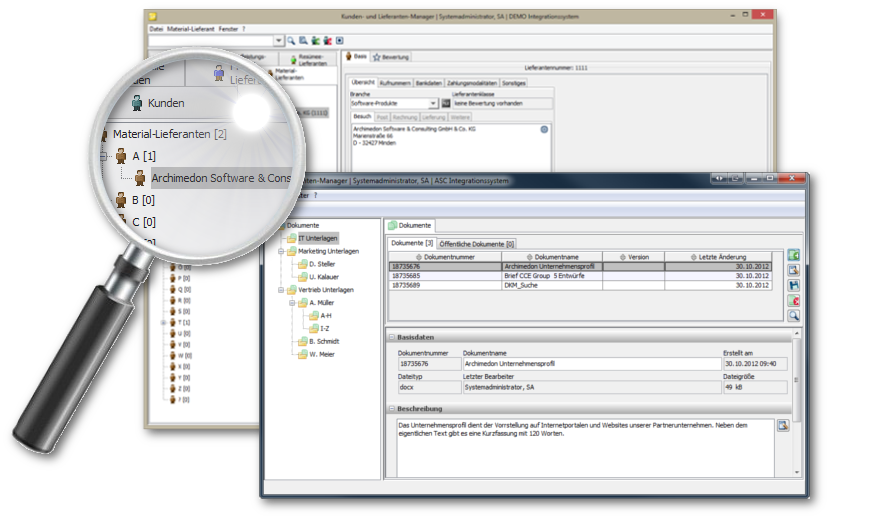The image size is (876, 529).
Task: Sort by the Version column header
Action: (634, 258)
